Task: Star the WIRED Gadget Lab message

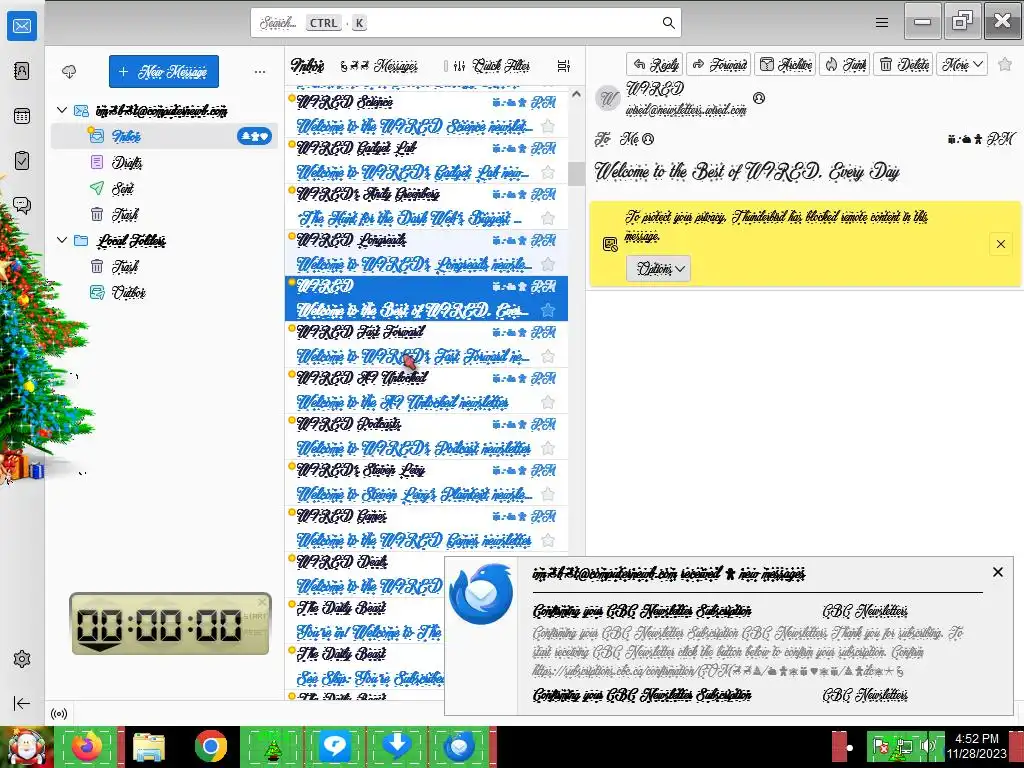Action: coord(548,172)
